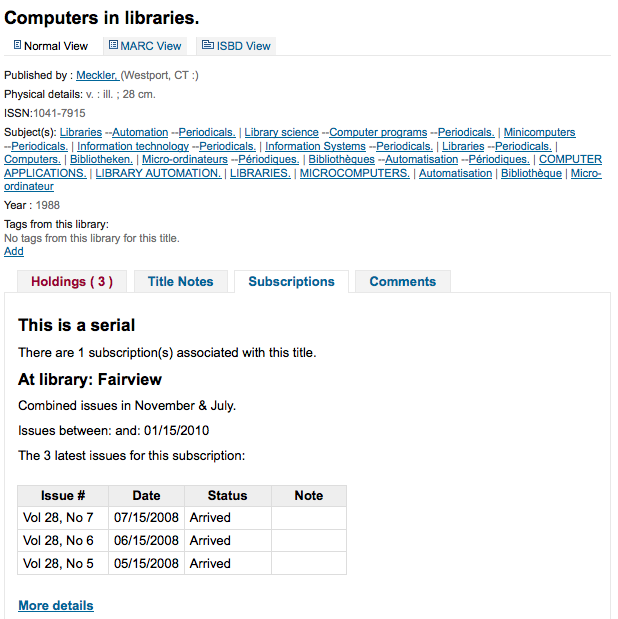Switch to the Title Notes tab
The image size is (618, 619).
point(181,281)
